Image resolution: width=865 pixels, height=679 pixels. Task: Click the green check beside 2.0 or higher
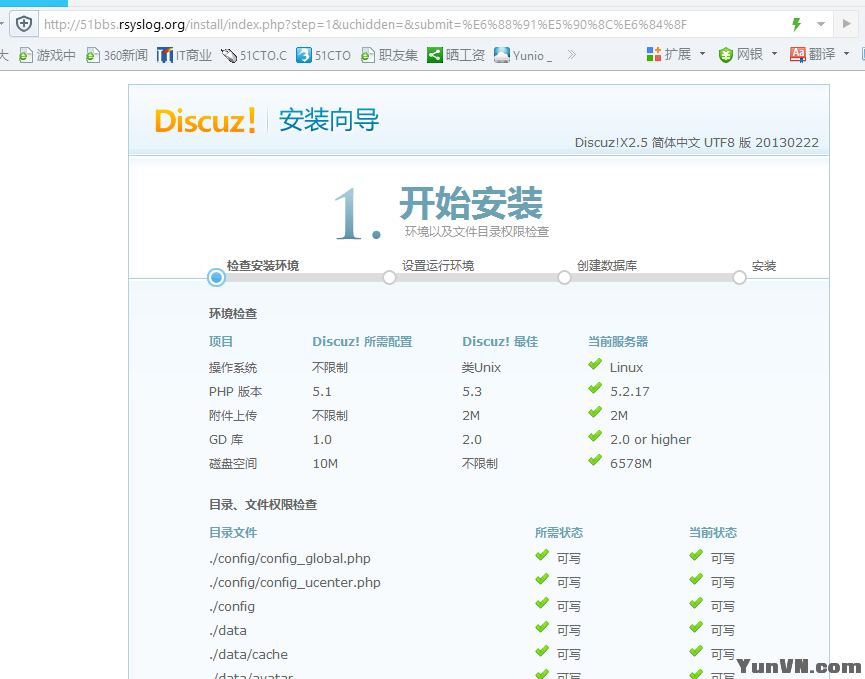pyautogui.click(x=595, y=436)
